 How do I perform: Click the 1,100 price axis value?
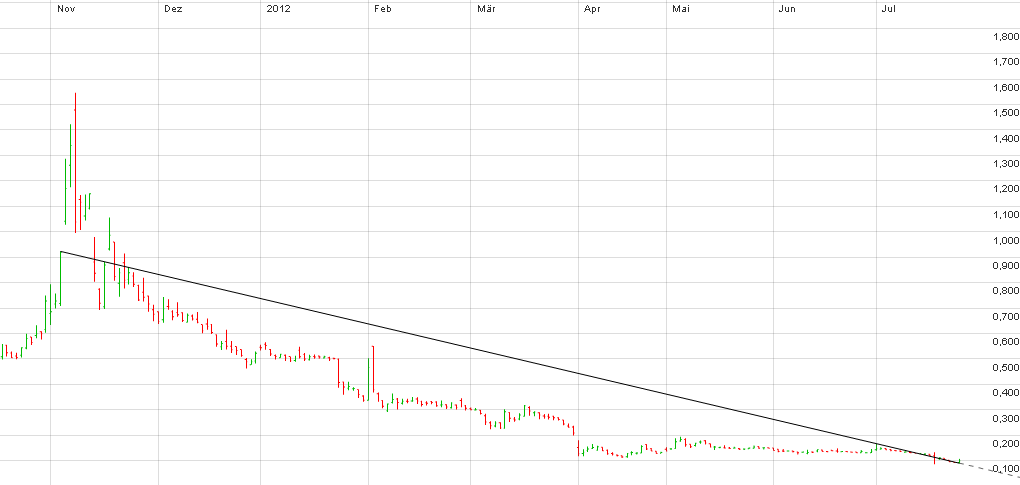point(1006,215)
